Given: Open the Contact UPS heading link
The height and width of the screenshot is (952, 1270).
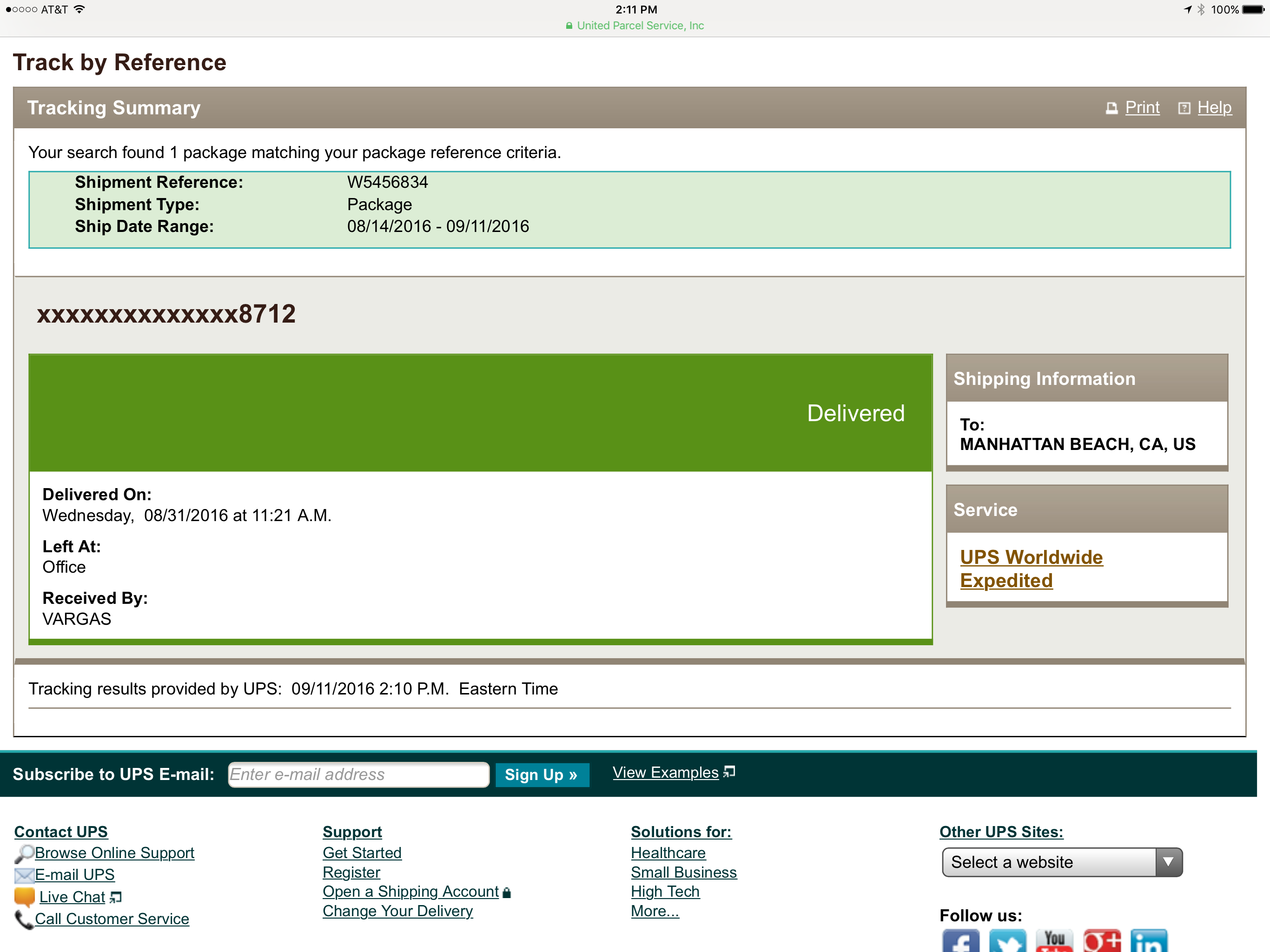Looking at the screenshot, I should pos(61,832).
